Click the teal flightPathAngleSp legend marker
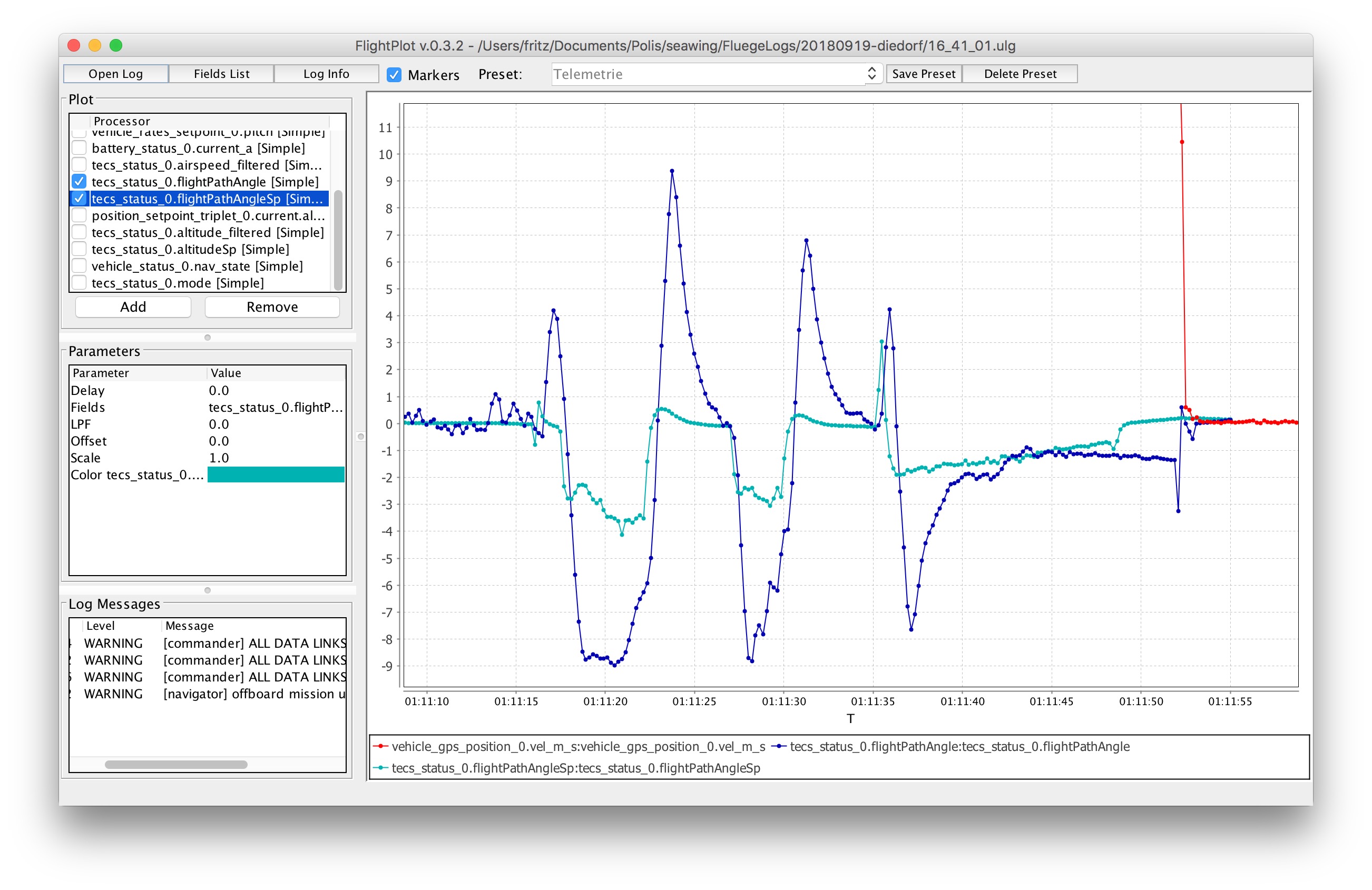The height and width of the screenshot is (890, 1372). pyautogui.click(x=380, y=768)
